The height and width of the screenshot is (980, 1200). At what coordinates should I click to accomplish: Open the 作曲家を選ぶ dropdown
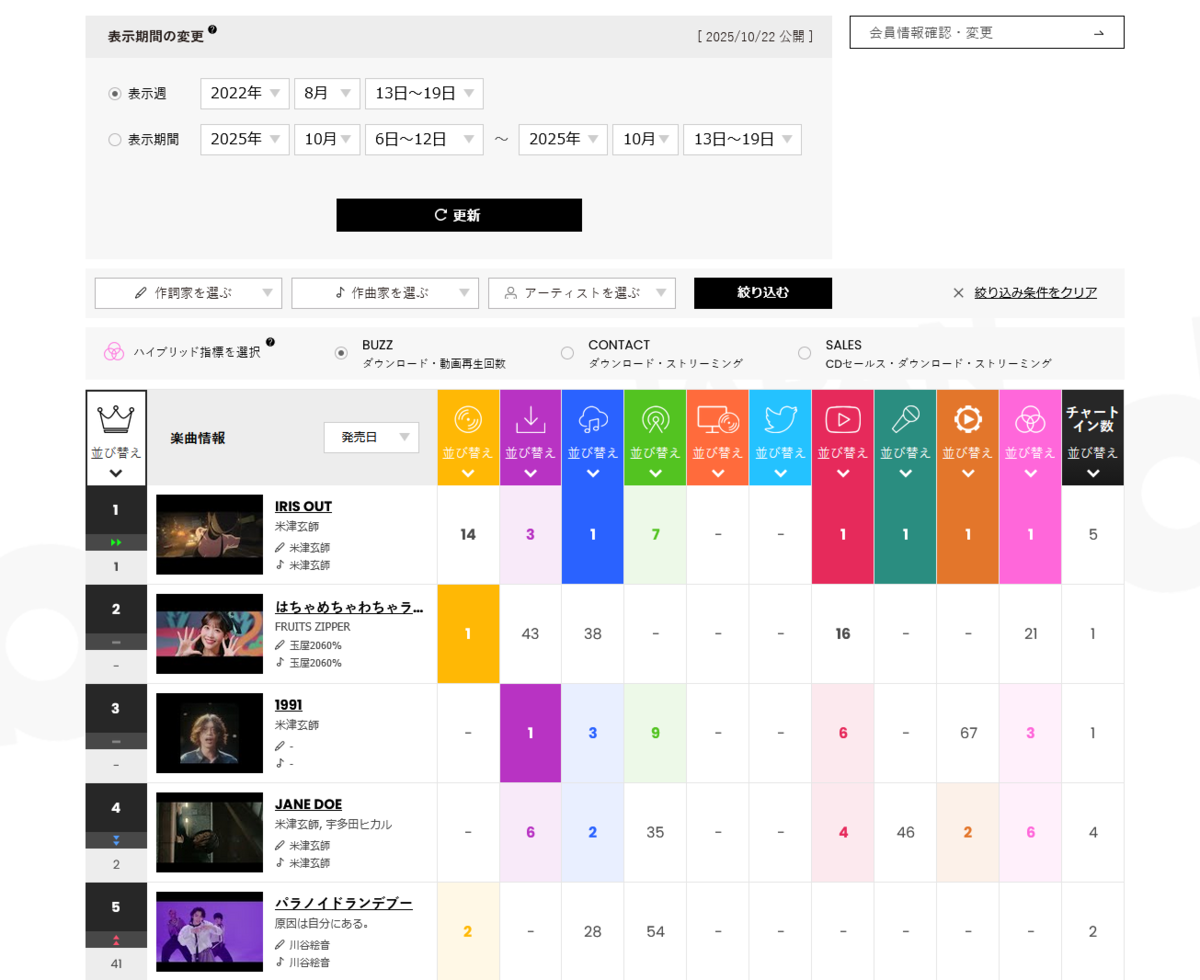(385, 293)
